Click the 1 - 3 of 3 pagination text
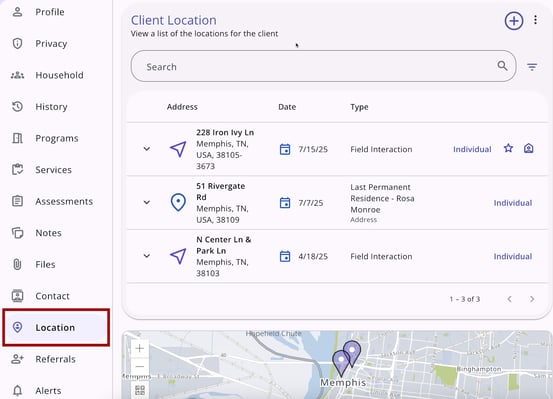The image size is (553, 399). point(464,299)
